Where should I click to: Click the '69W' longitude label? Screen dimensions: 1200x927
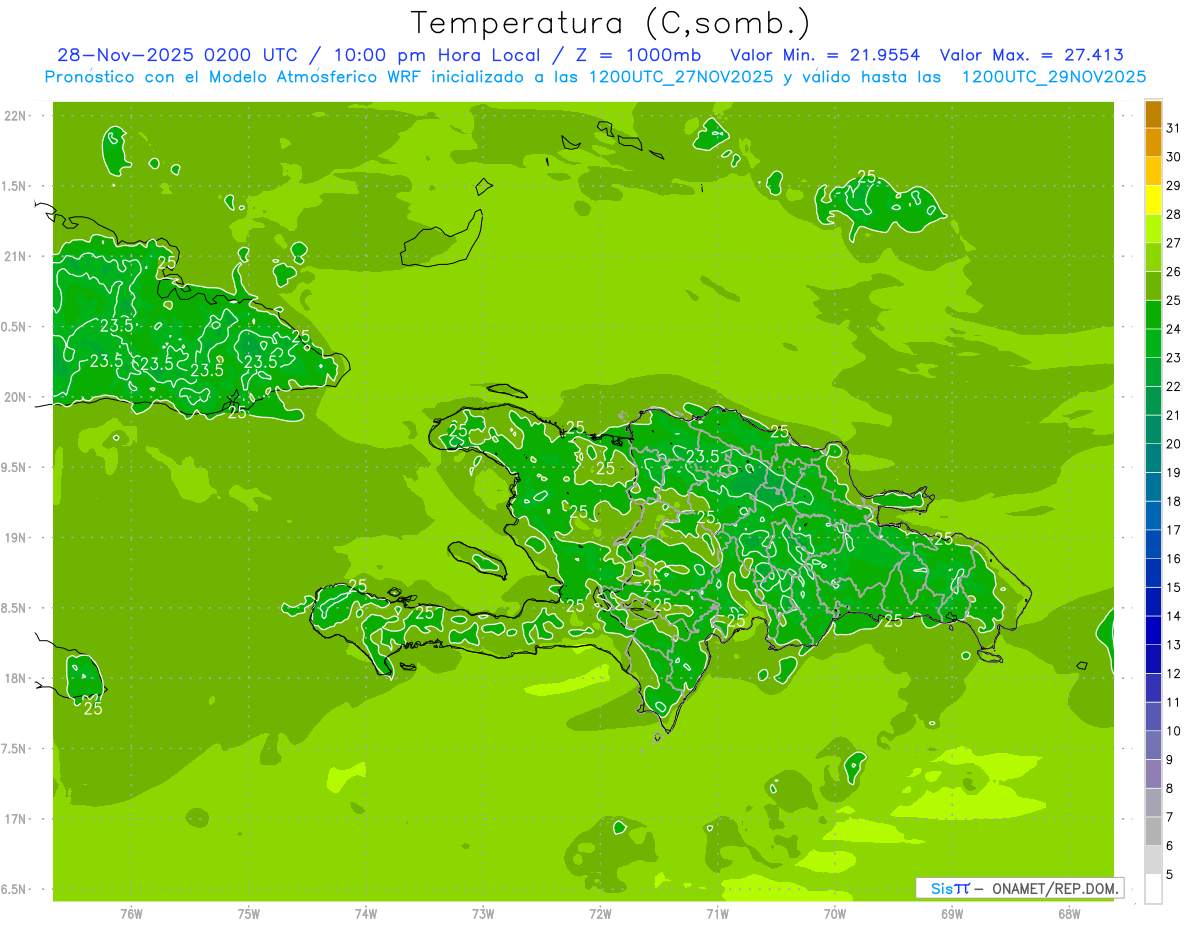click(952, 913)
